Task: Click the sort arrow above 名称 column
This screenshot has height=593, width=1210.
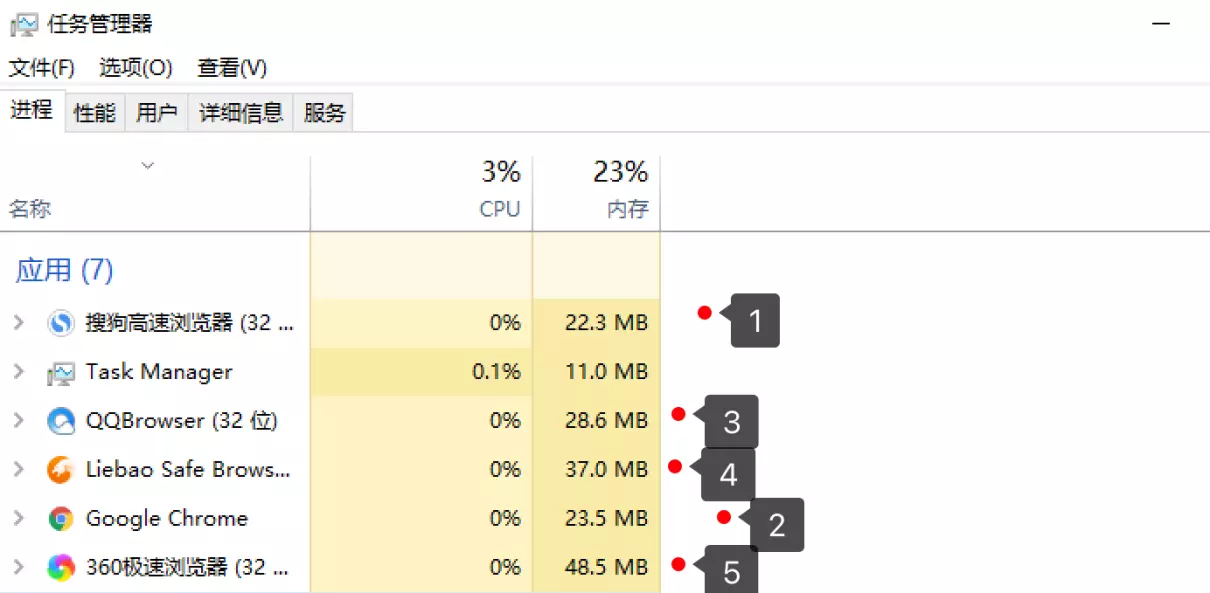Action: (148, 165)
